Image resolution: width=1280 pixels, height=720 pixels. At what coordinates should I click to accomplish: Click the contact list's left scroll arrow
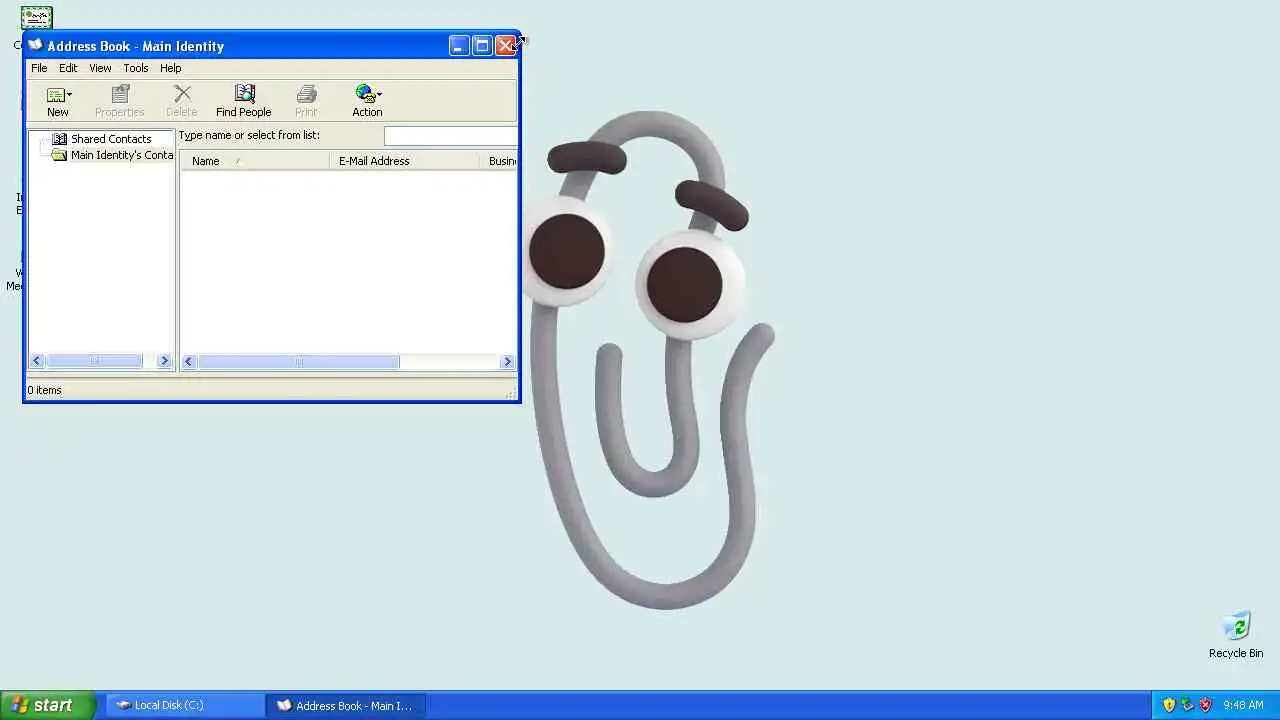[188, 361]
